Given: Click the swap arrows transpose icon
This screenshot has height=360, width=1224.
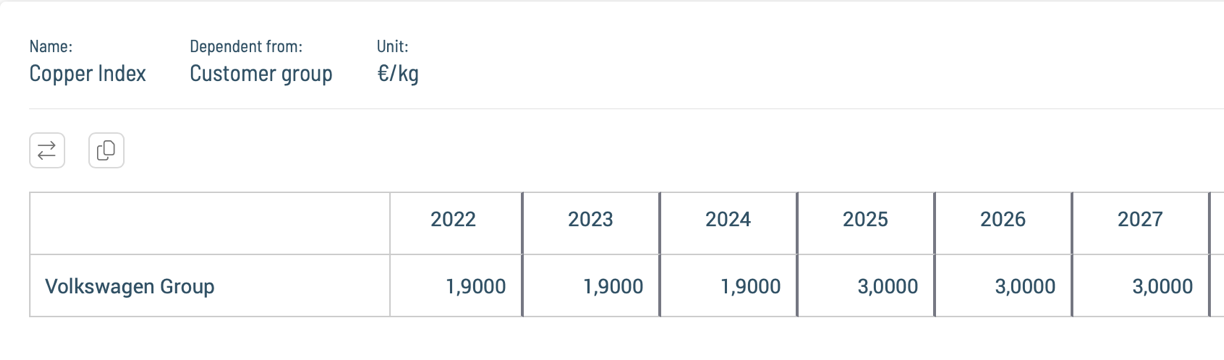Looking at the screenshot, I should (47, 151).
